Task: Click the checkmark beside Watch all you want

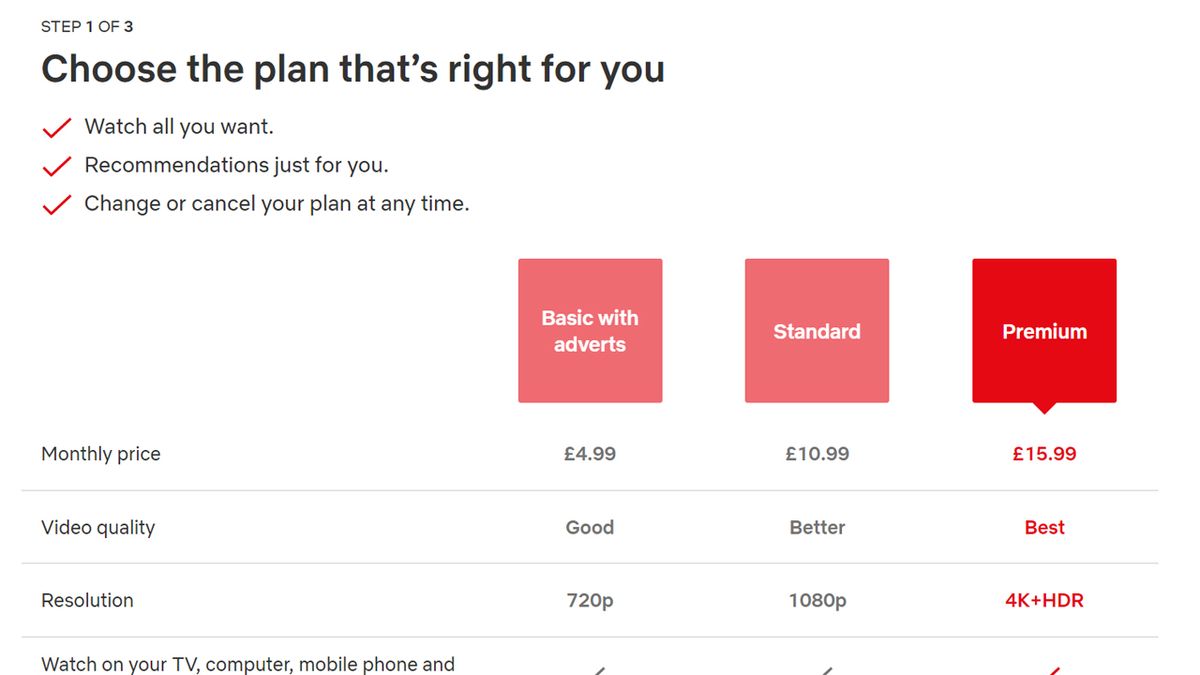Action: 56,127
